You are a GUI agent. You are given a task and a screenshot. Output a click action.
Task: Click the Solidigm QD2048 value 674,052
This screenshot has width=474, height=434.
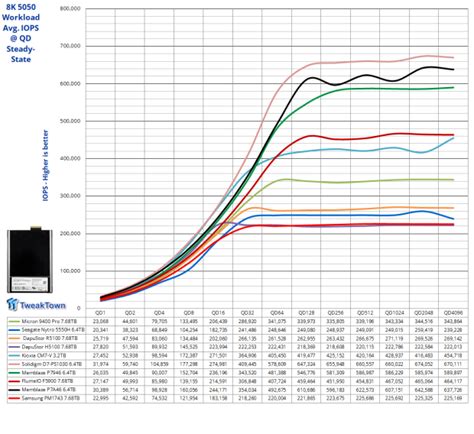pyautogui.click(x=423, y=364)
